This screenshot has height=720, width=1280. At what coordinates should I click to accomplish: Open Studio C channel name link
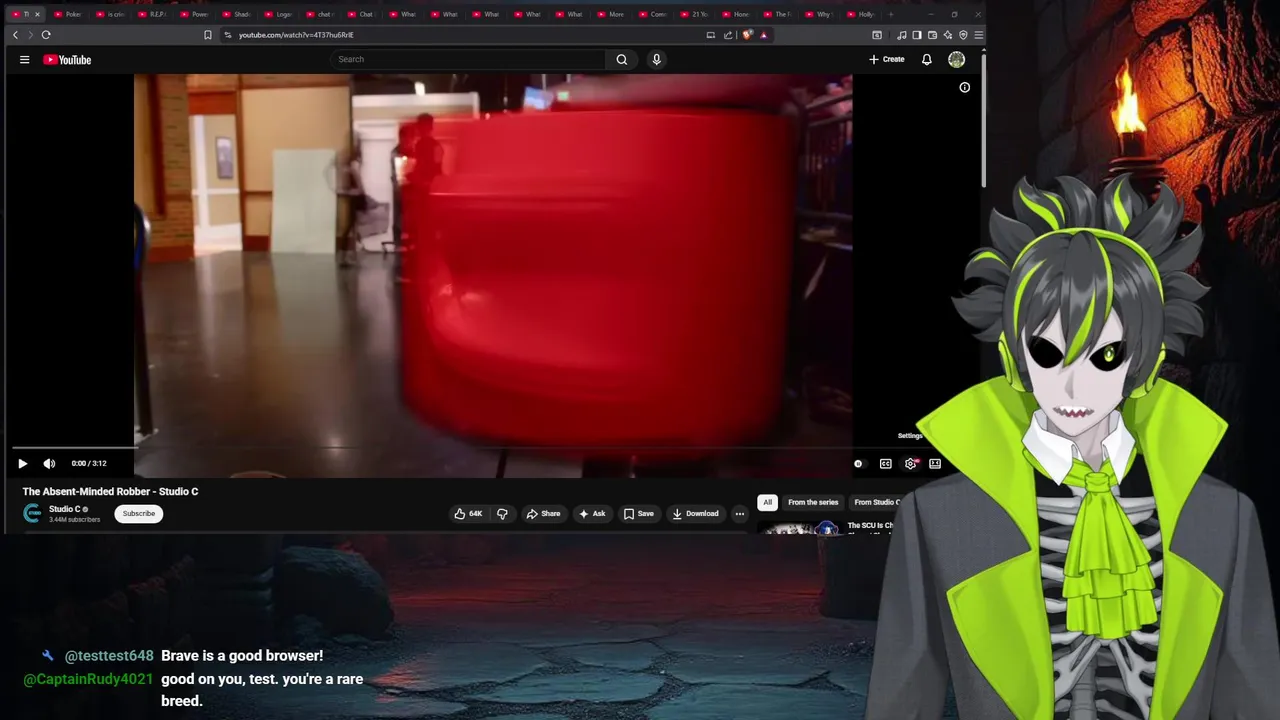(x=65, y=509)
